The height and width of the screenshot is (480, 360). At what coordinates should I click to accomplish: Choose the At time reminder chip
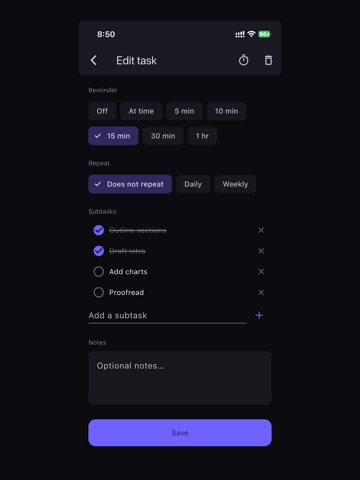141,111
